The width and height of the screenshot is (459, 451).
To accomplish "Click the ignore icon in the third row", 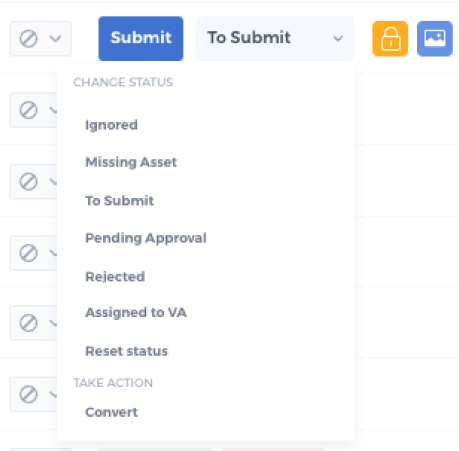I will (x=28, y=182).
